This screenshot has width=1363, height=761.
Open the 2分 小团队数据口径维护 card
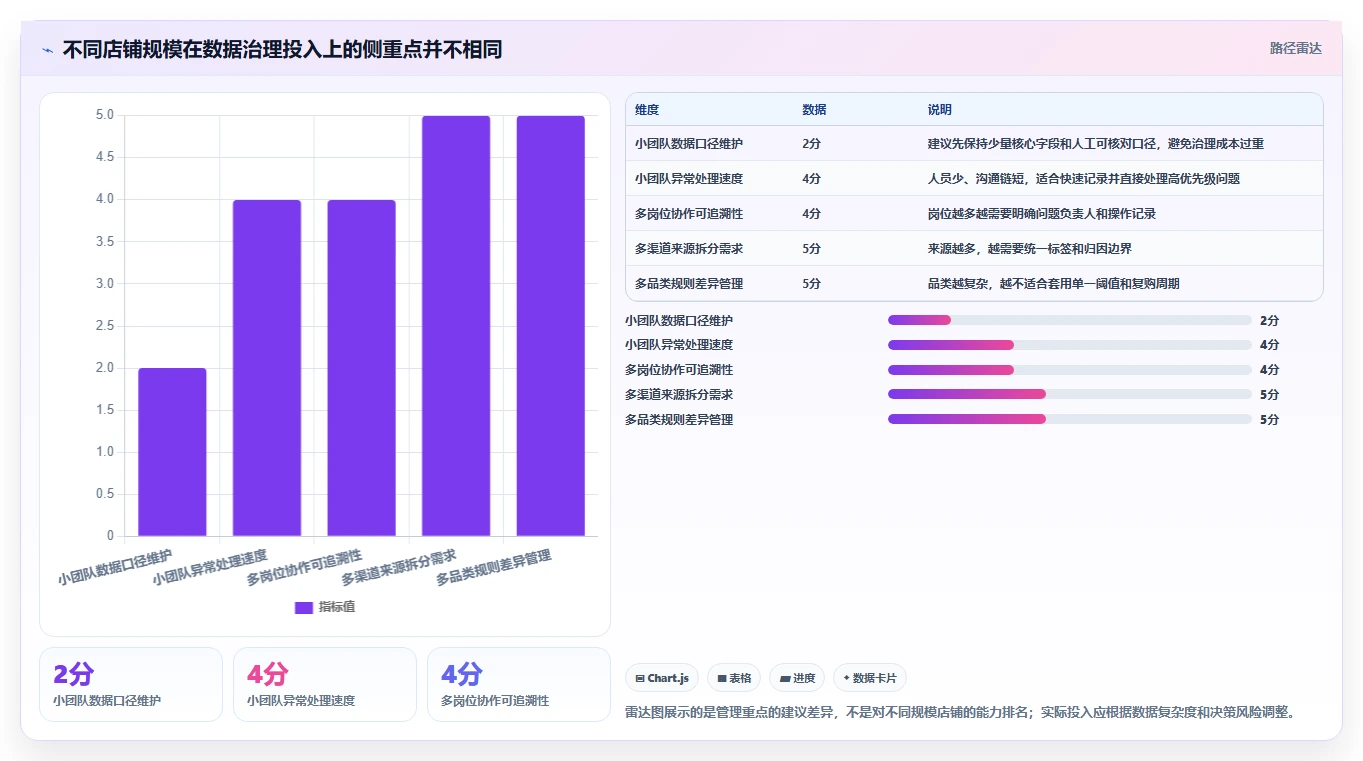click(131, 684)
